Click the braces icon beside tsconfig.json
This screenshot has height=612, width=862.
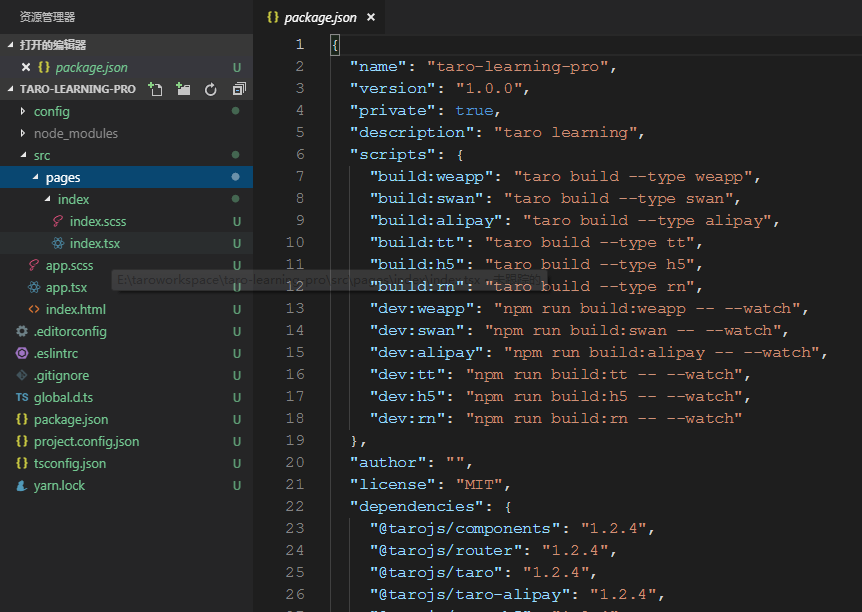point(22,463)
